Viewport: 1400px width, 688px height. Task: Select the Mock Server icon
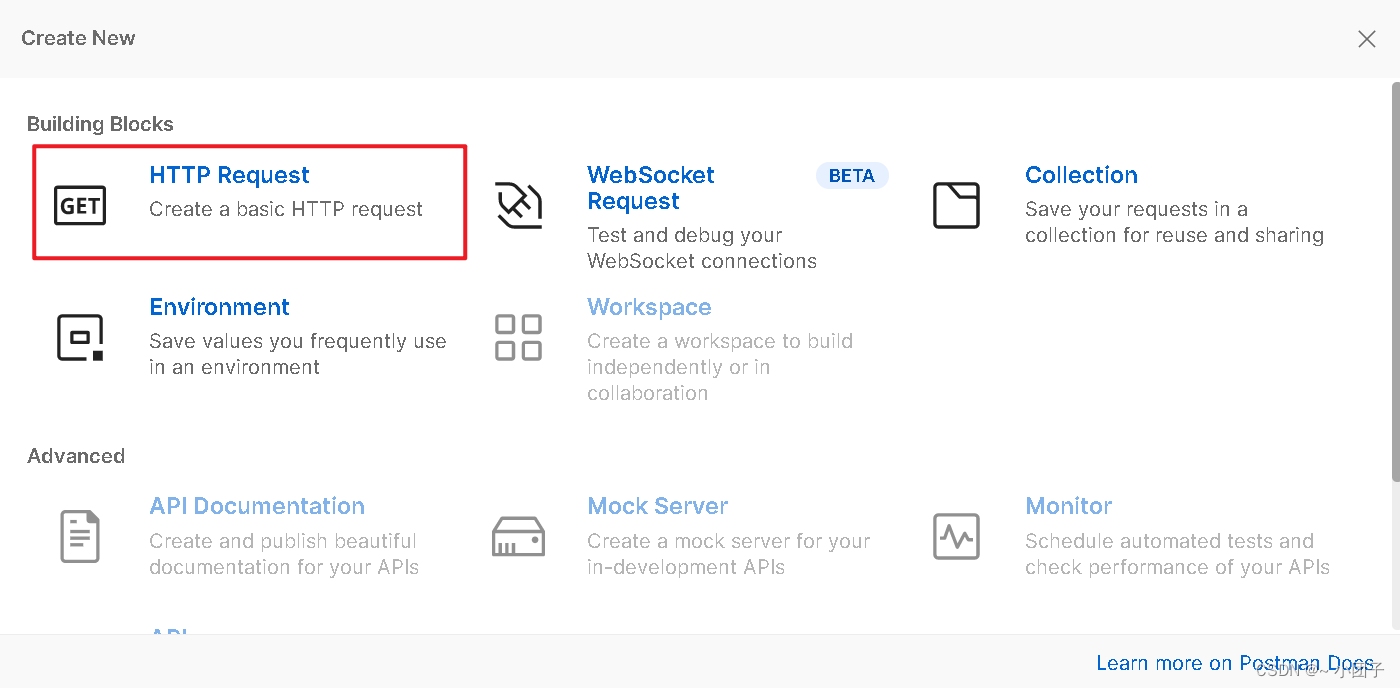pyautogui.click(x=518, y=536)
